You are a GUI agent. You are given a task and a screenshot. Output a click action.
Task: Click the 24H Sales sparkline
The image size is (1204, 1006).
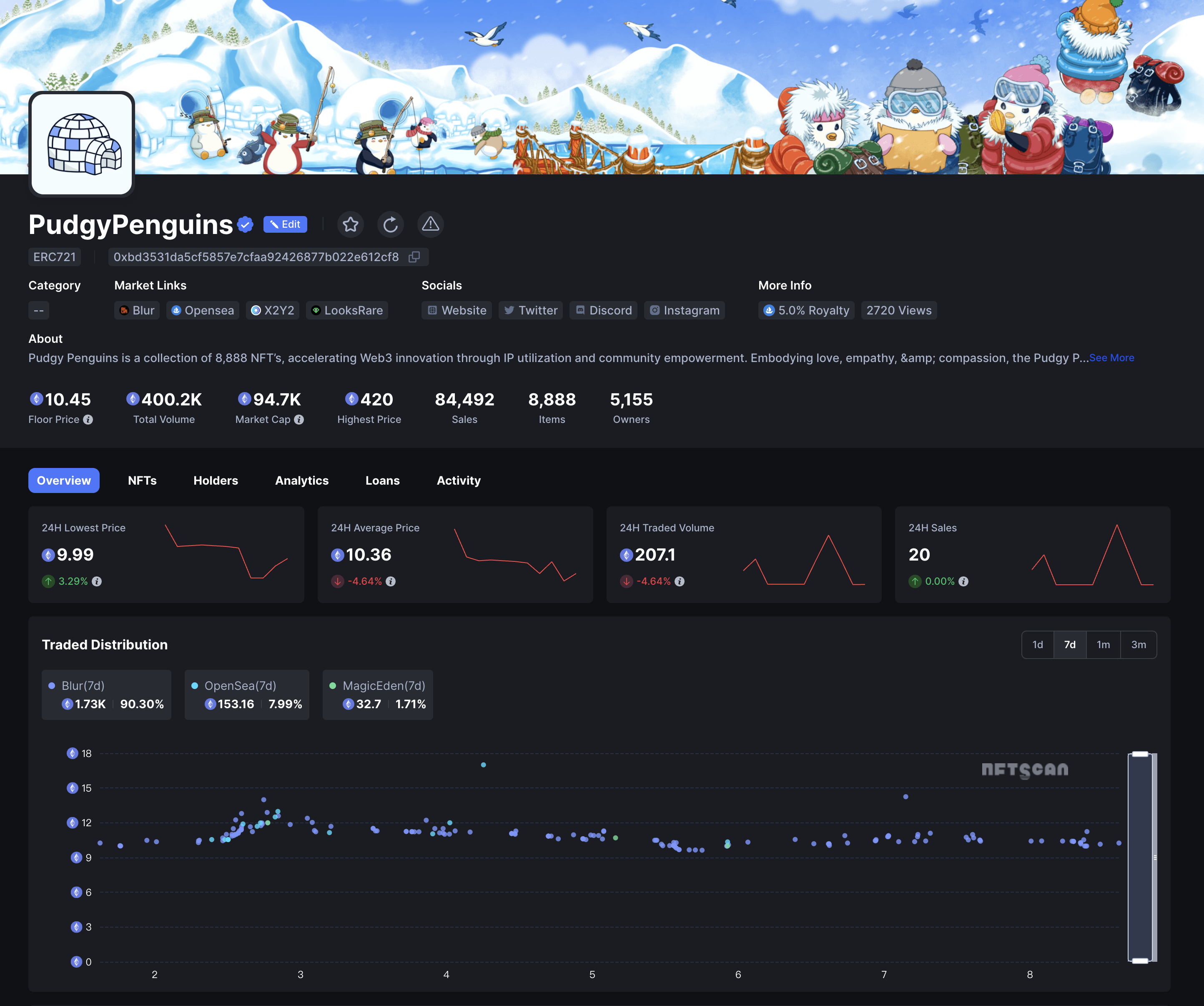click(x=1092, y=554)
